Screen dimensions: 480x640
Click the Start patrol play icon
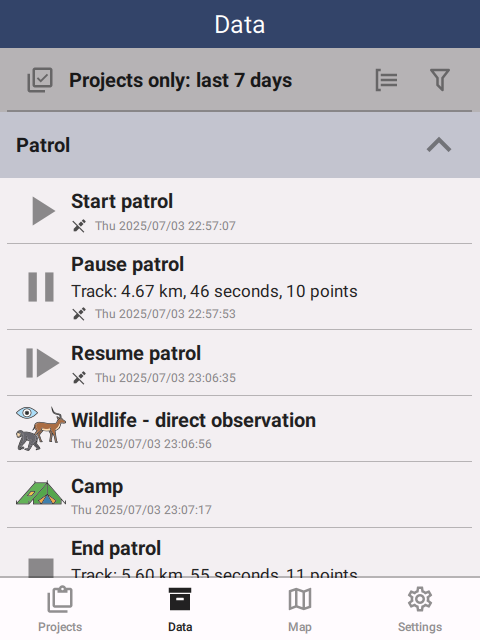click(43, 211)
